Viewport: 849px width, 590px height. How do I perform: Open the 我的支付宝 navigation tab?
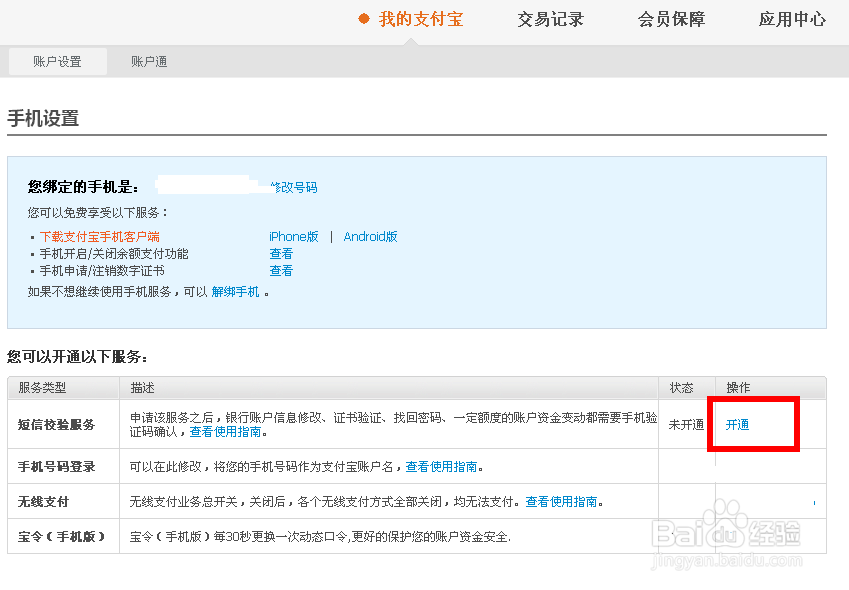pos(421,19)
